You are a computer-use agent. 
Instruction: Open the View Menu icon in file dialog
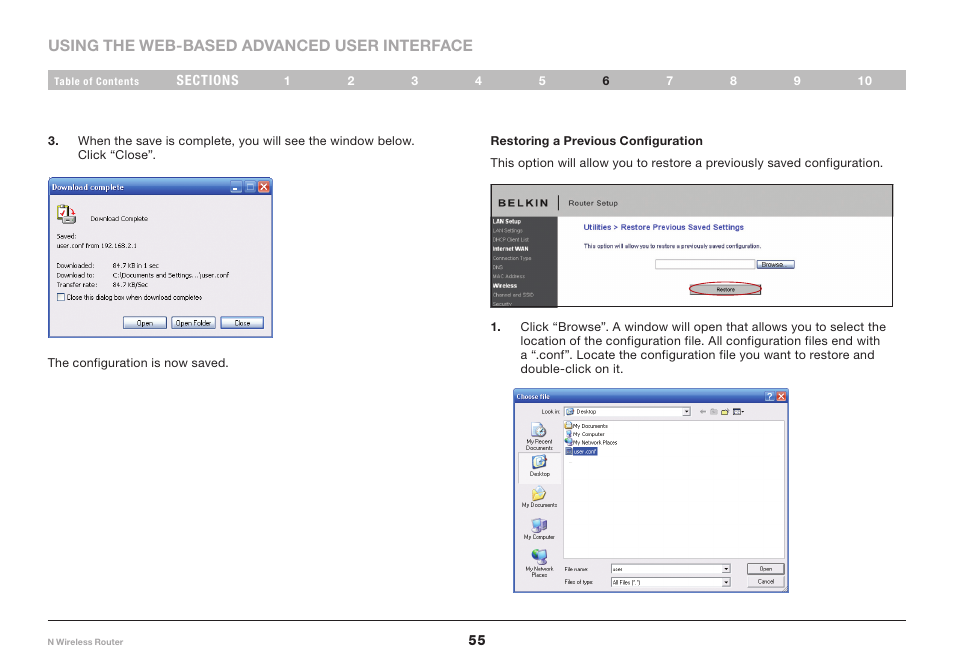738,412
